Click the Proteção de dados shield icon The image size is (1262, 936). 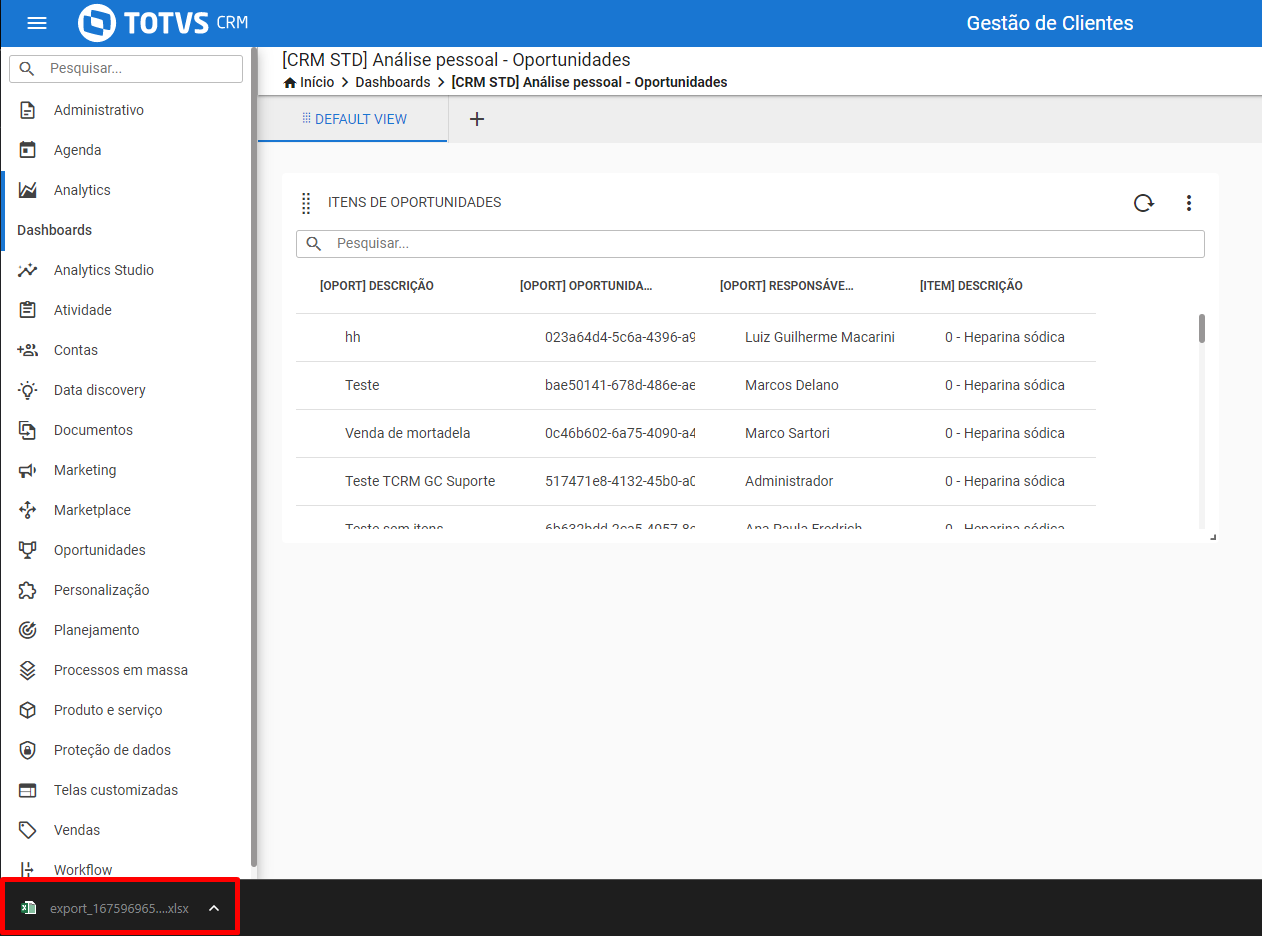28,750
